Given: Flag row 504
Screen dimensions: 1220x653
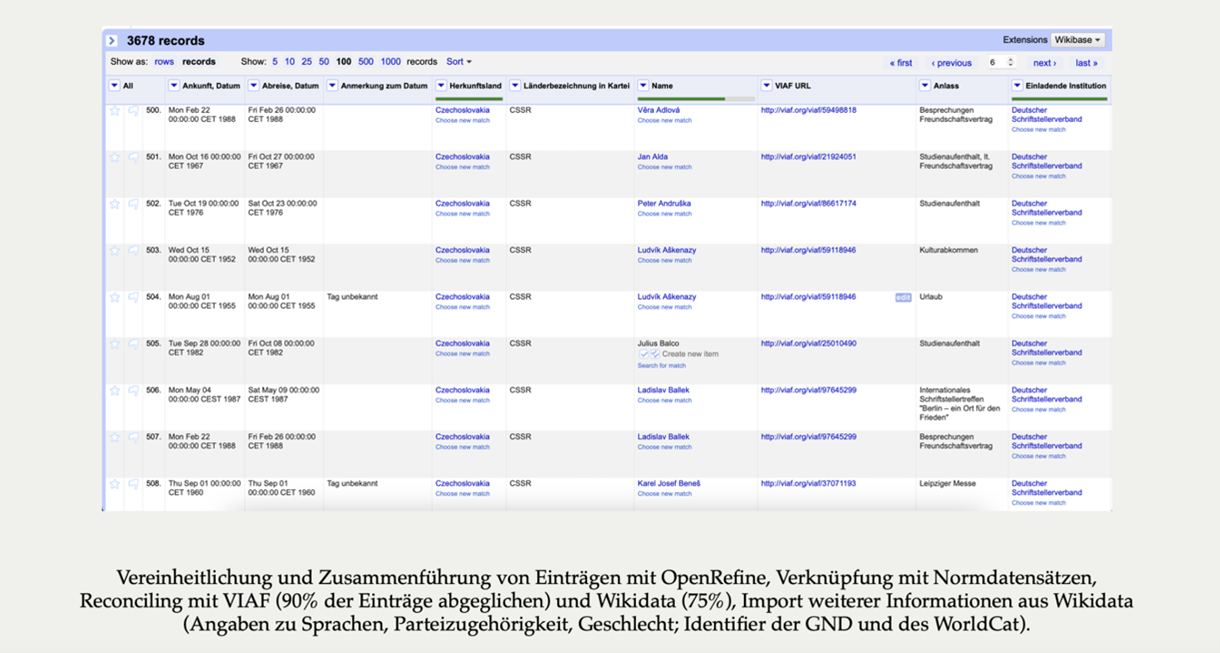Looking at the screenshot, I should tap(133, 298).
